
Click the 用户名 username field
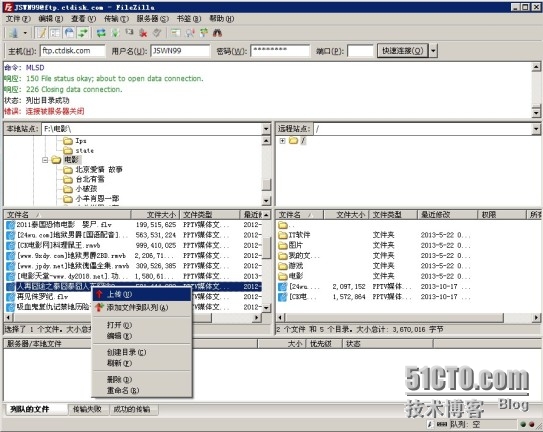click(180, 51)
